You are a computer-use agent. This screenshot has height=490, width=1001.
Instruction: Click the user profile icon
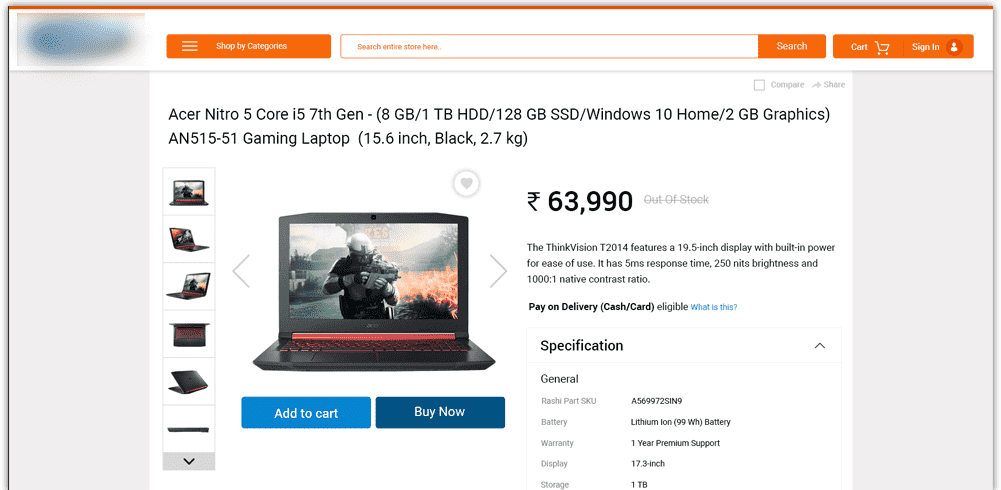(954, 47)
